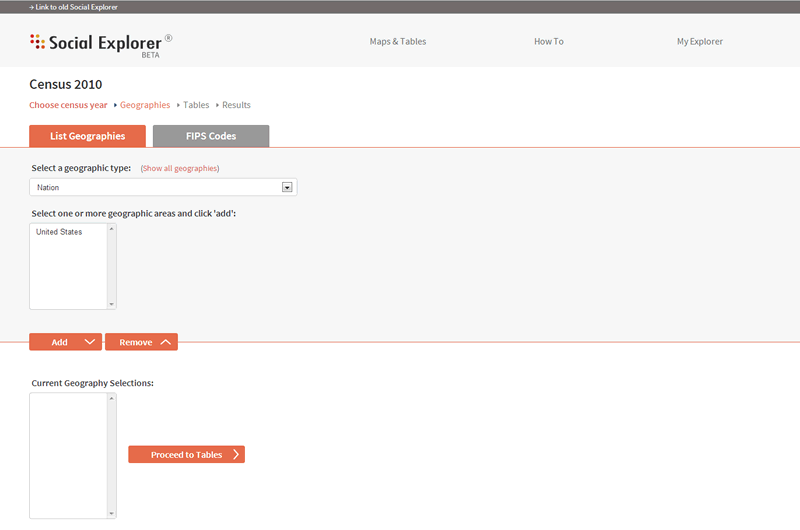Click the Current Geography Selections scroll up arrow
The image size is (800, 530).
click(x=111, y=398)
